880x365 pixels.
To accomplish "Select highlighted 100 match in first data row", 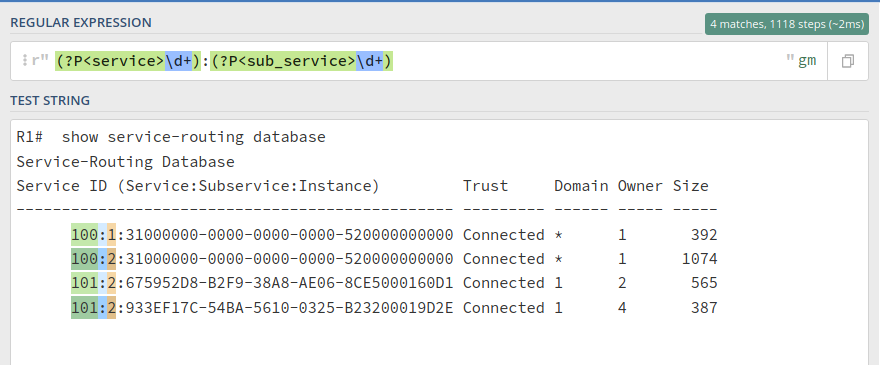I will [85, 235].
